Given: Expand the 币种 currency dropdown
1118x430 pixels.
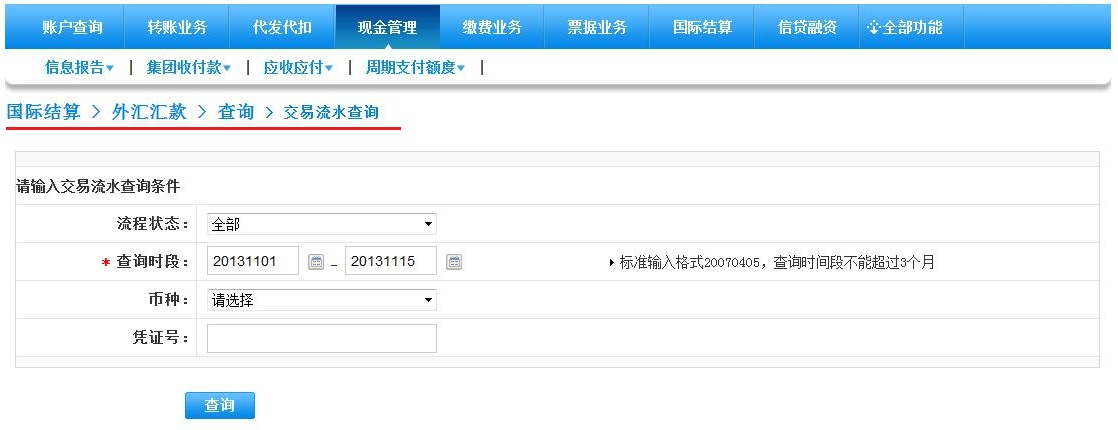Looking at the screenshot, I should (321, 300).
